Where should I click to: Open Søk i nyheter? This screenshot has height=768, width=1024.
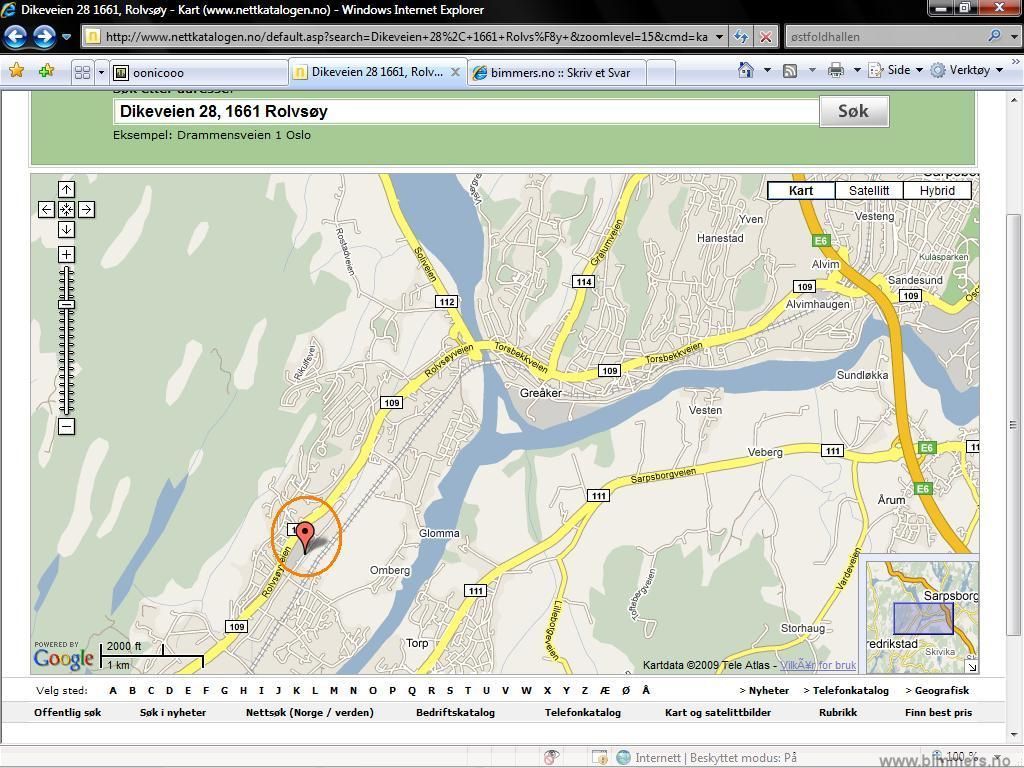click(172, 712)
